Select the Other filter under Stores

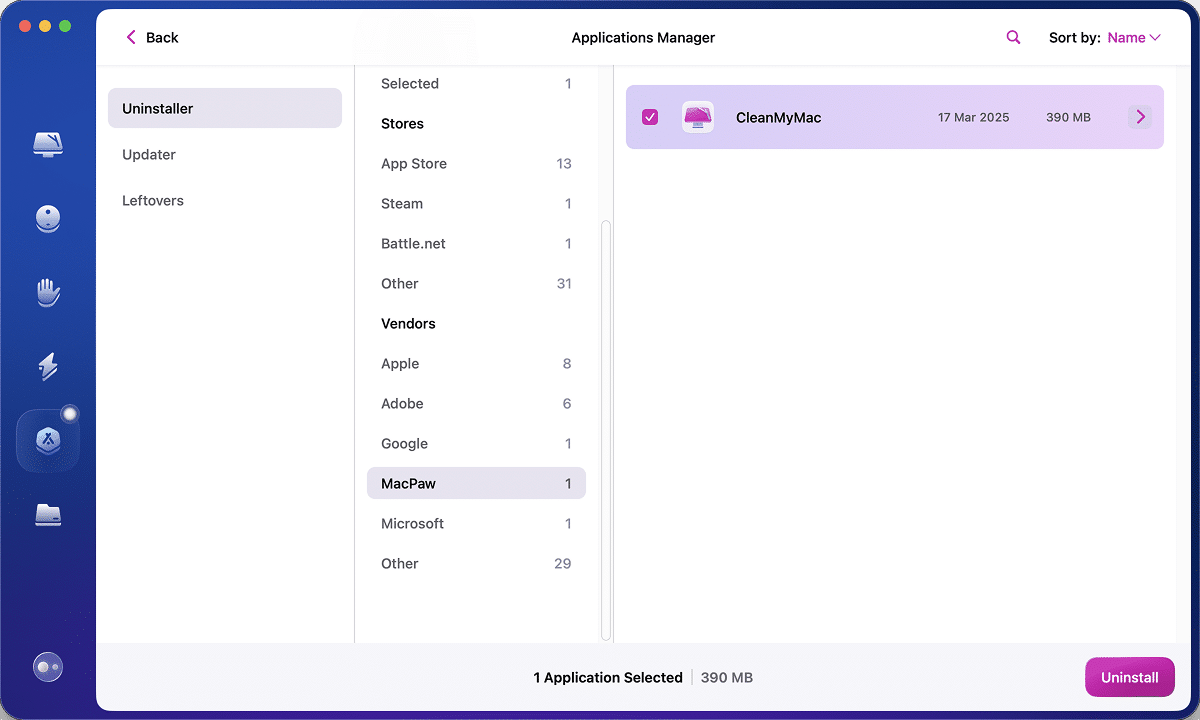pyautogui.click(x=476, y=284)
